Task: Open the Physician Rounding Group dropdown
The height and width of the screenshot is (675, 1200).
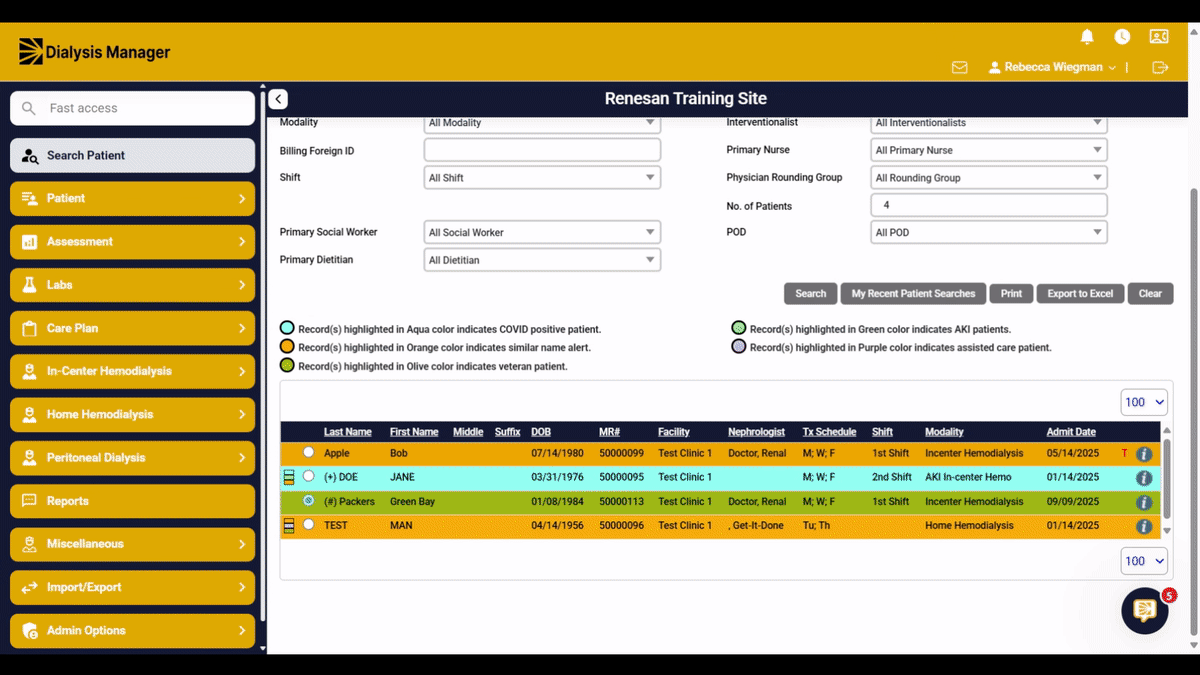Action: pyautogui.click(x=989, y=178)
